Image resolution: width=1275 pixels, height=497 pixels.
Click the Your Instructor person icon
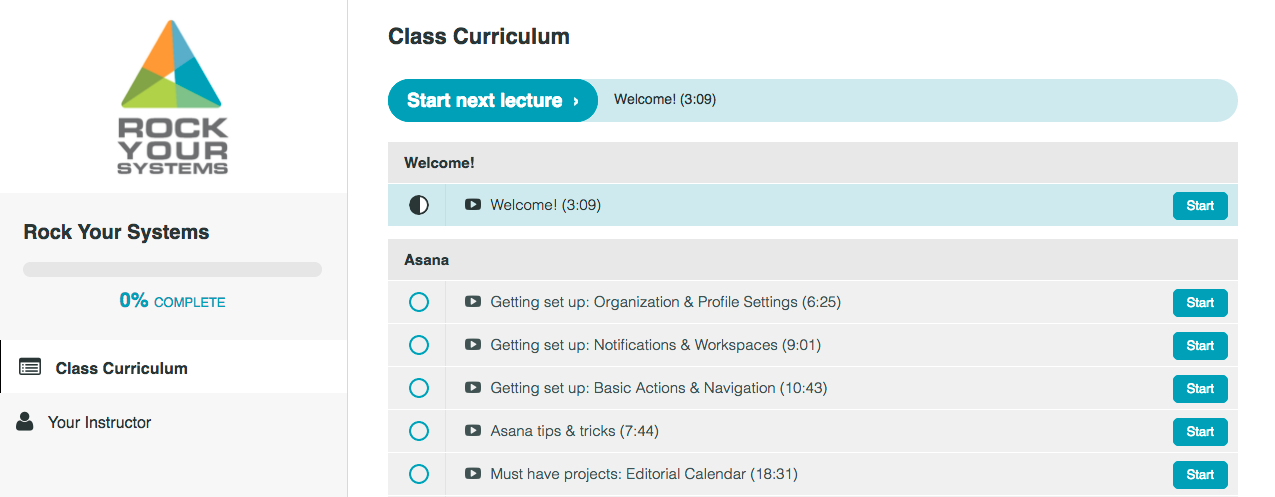(25, 421)
